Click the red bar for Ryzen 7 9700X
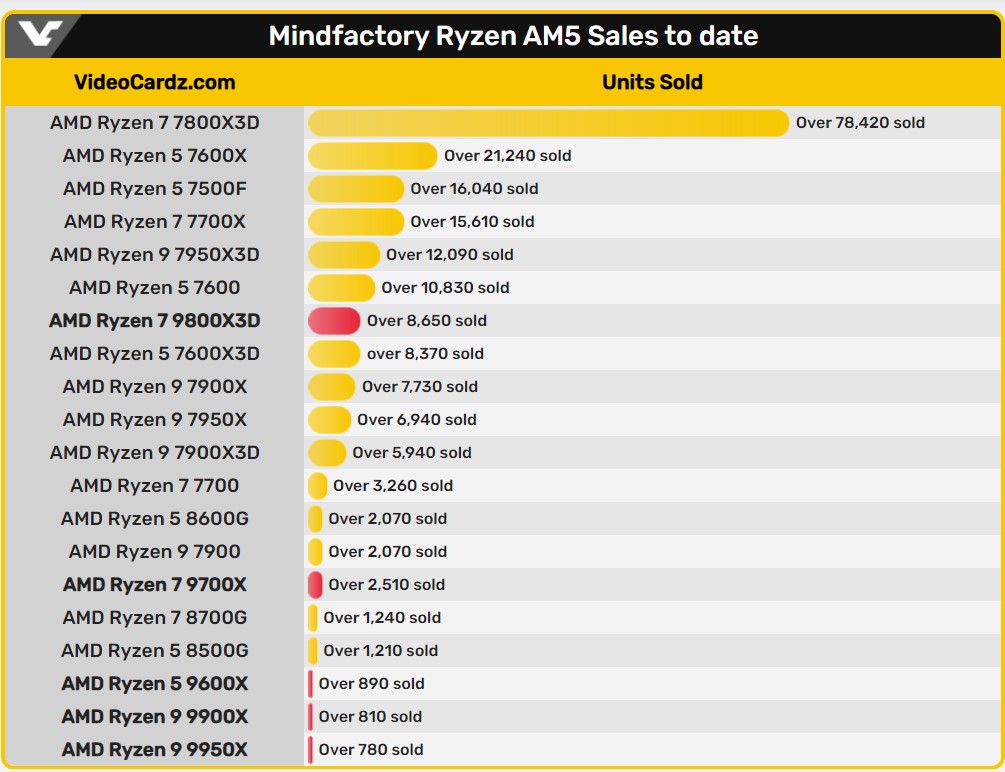 315,585
